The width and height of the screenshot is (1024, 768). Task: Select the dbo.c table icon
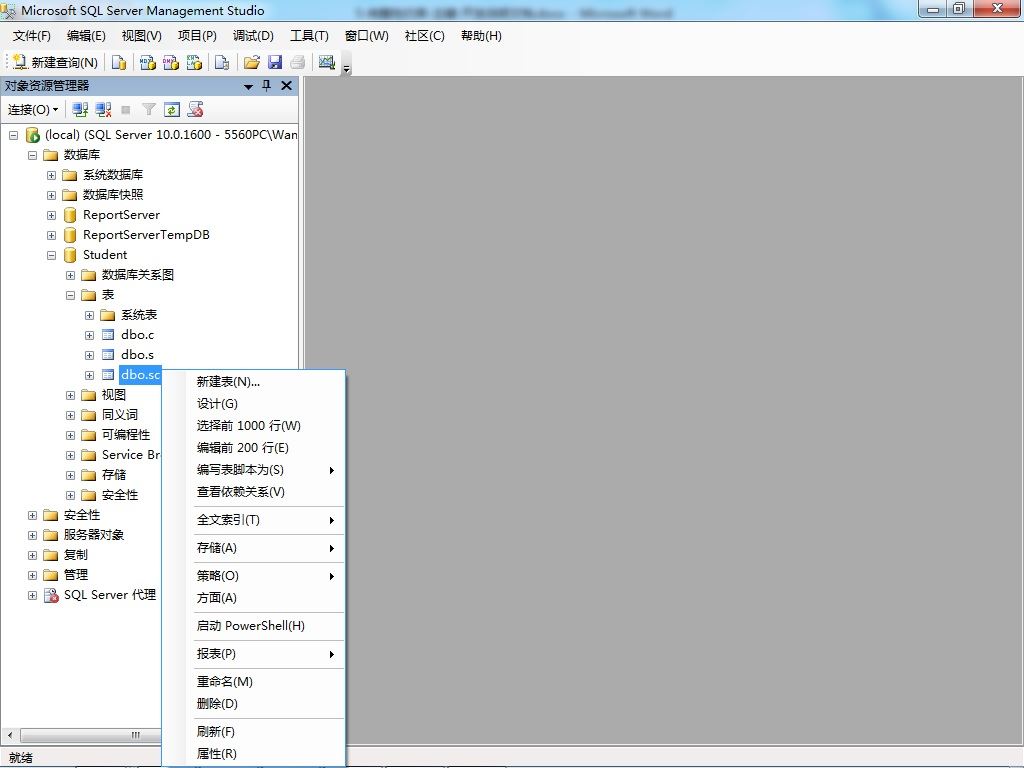click(x=108, y=335)
